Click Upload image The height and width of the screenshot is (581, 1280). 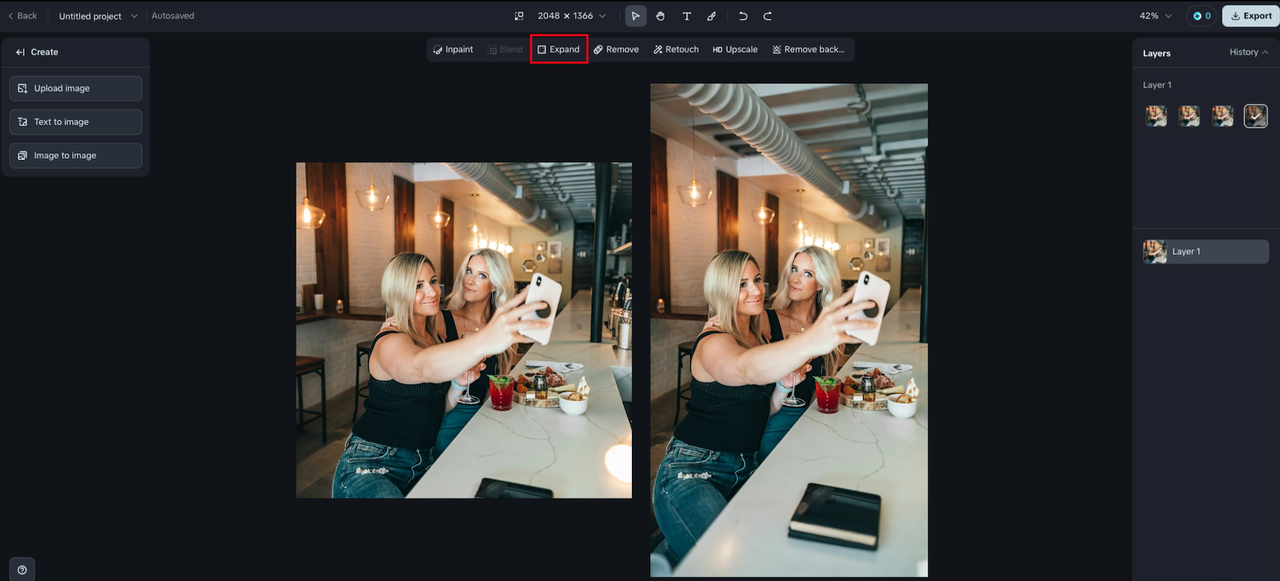click(x=76, y=88)
